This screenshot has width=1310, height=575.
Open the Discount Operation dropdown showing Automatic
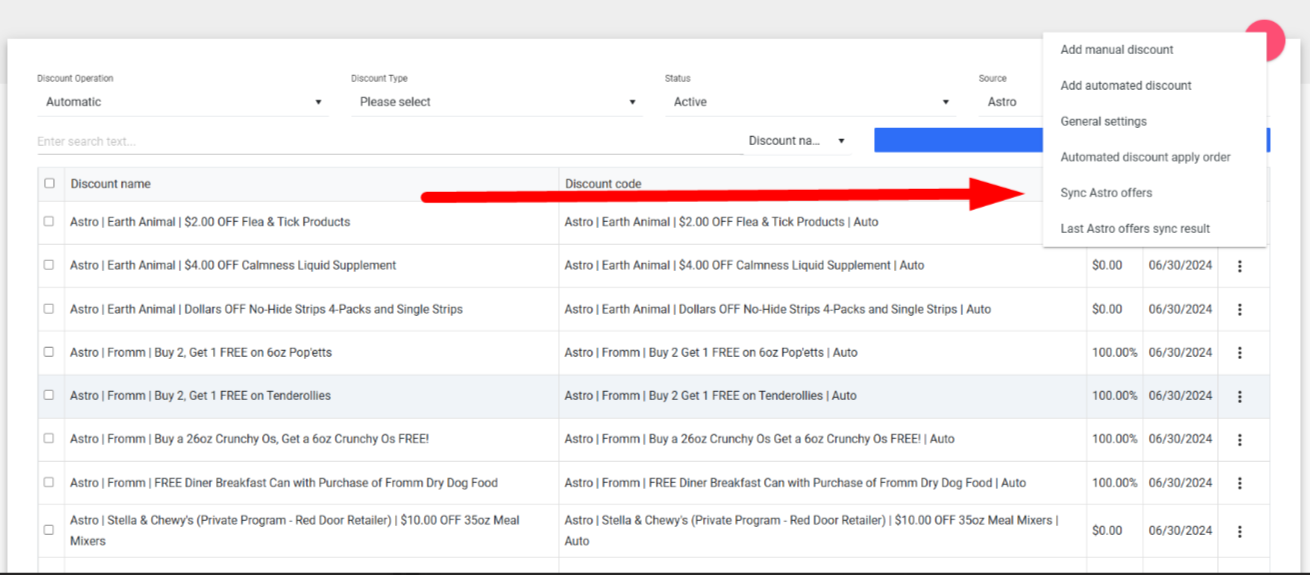click(x=183, y=102)
